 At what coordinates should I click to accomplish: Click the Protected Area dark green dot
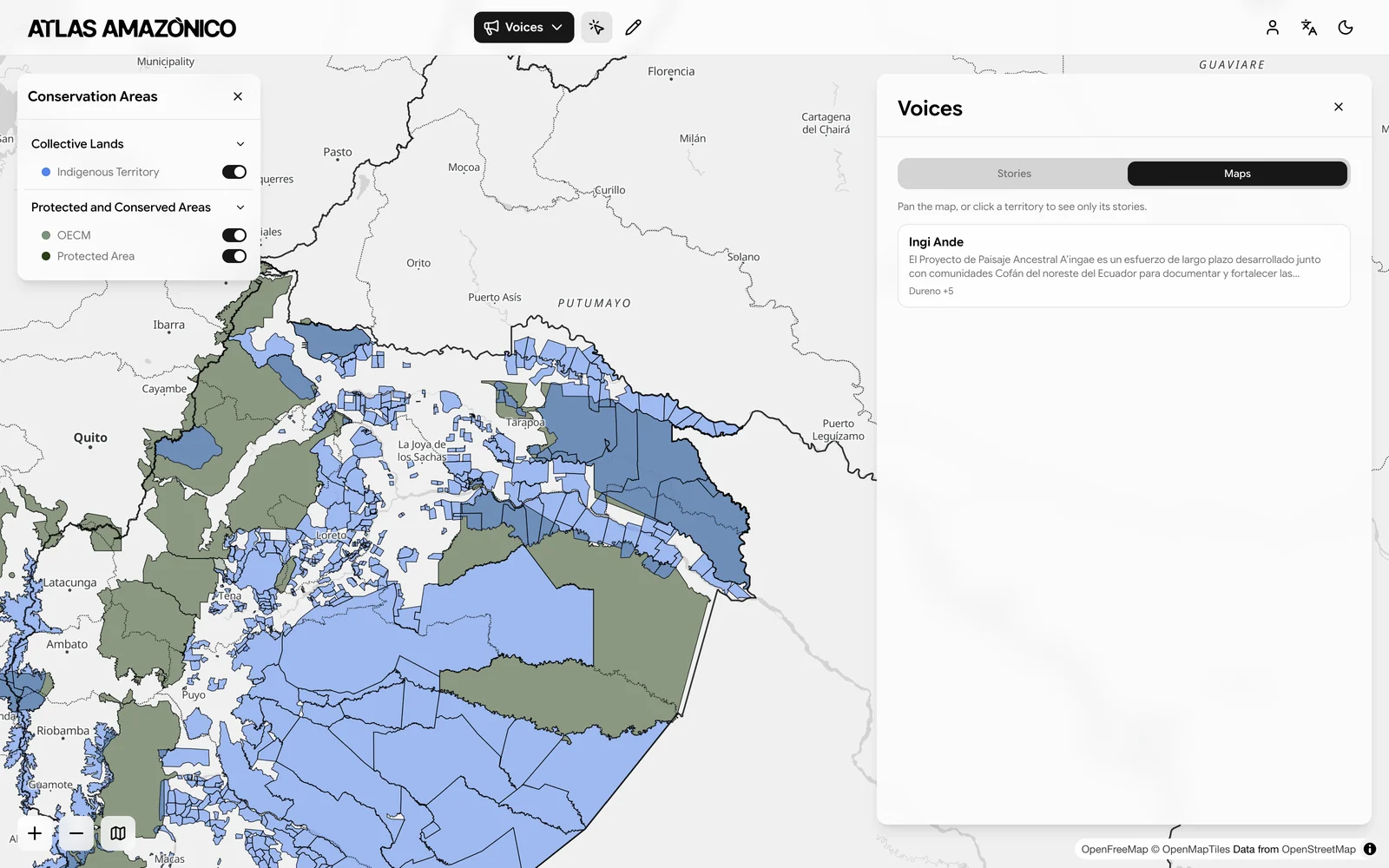(x=46, y=256)
